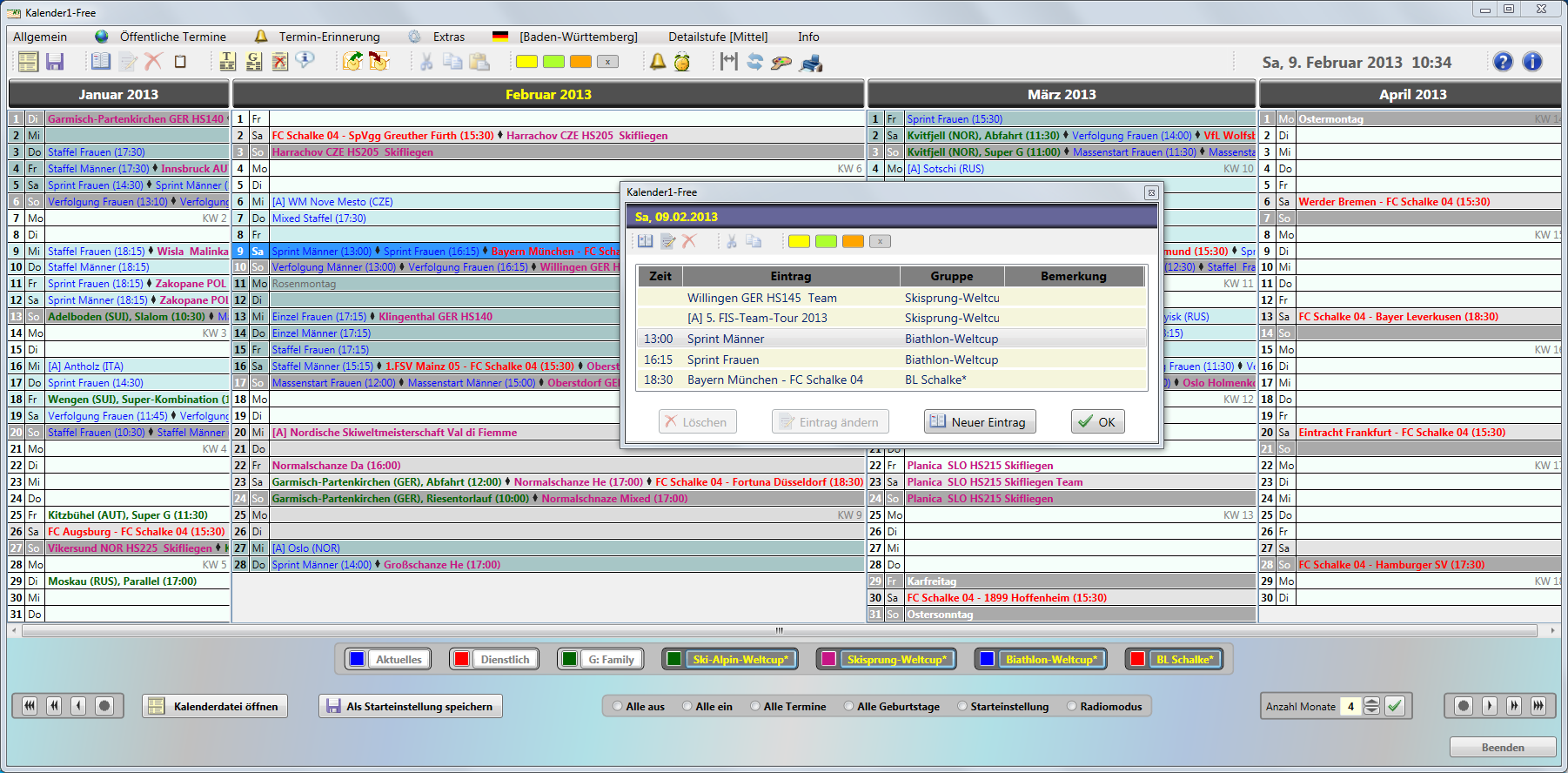Click 'Neuer Eintrag' button in dialog
This screenshot has width=1568, height=773.
980,422
